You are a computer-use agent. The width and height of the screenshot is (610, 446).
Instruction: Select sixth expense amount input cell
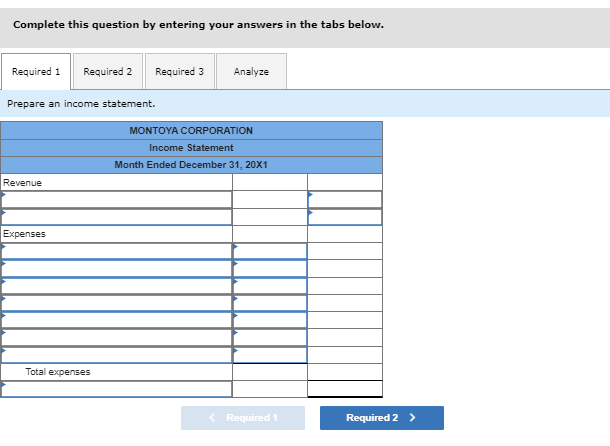coord(270,338)
